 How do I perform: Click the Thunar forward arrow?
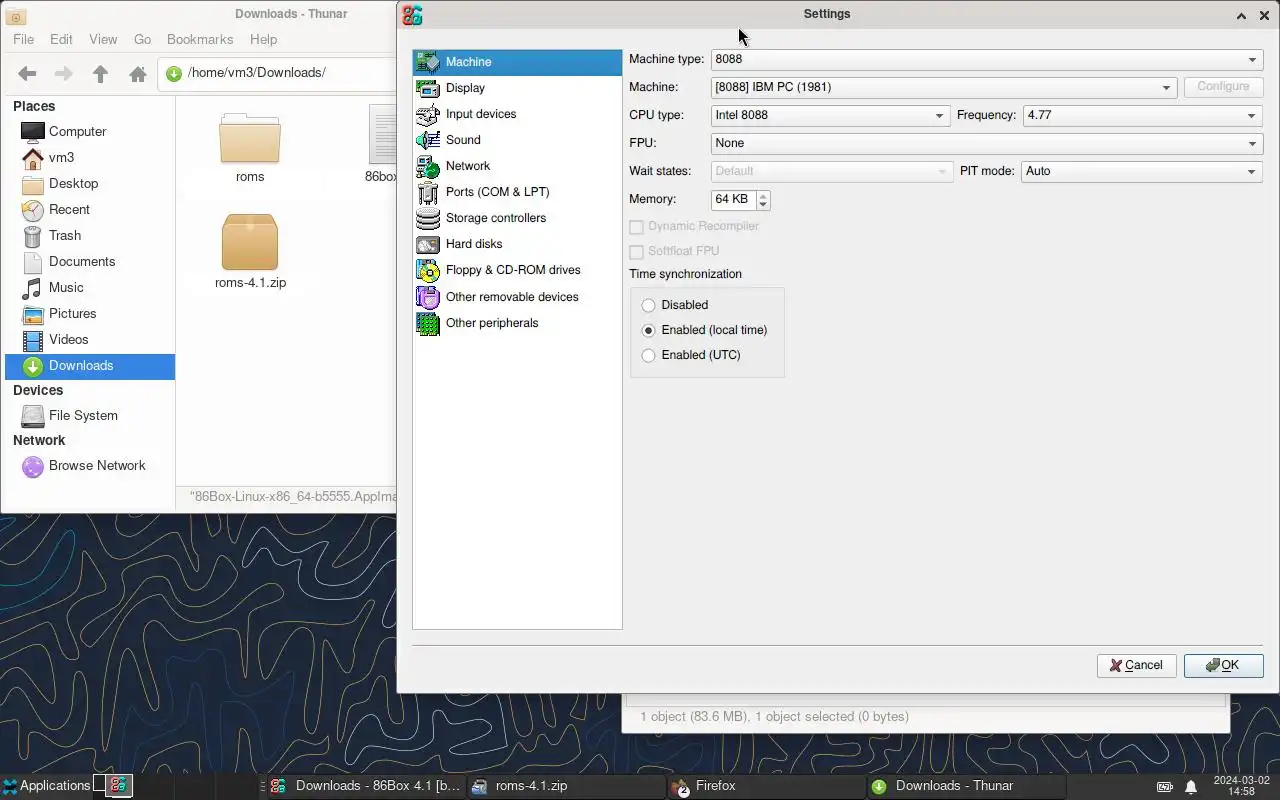(x=63, y=73)
